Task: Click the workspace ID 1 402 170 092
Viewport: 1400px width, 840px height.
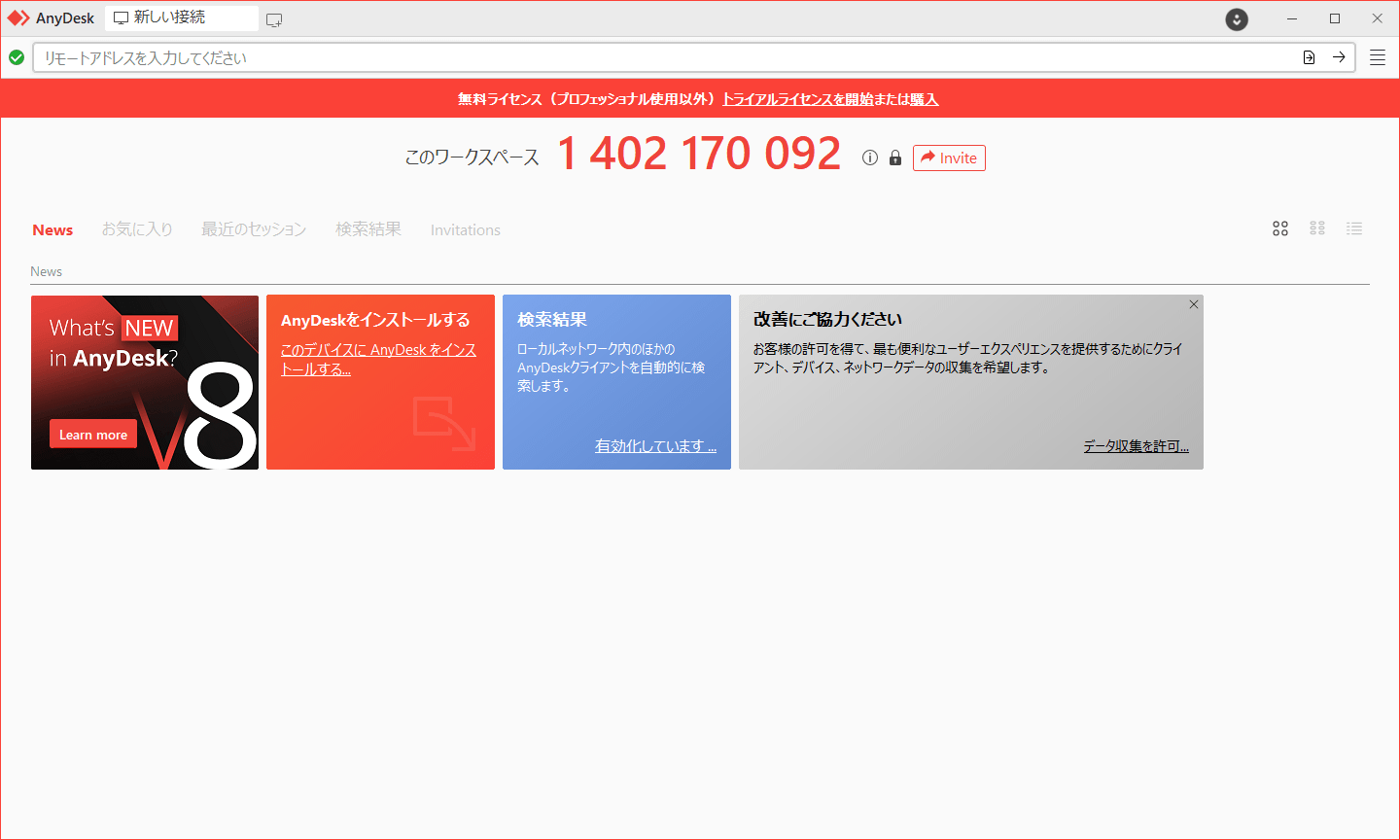Action: pyautogui.click(x=699, y=154)
